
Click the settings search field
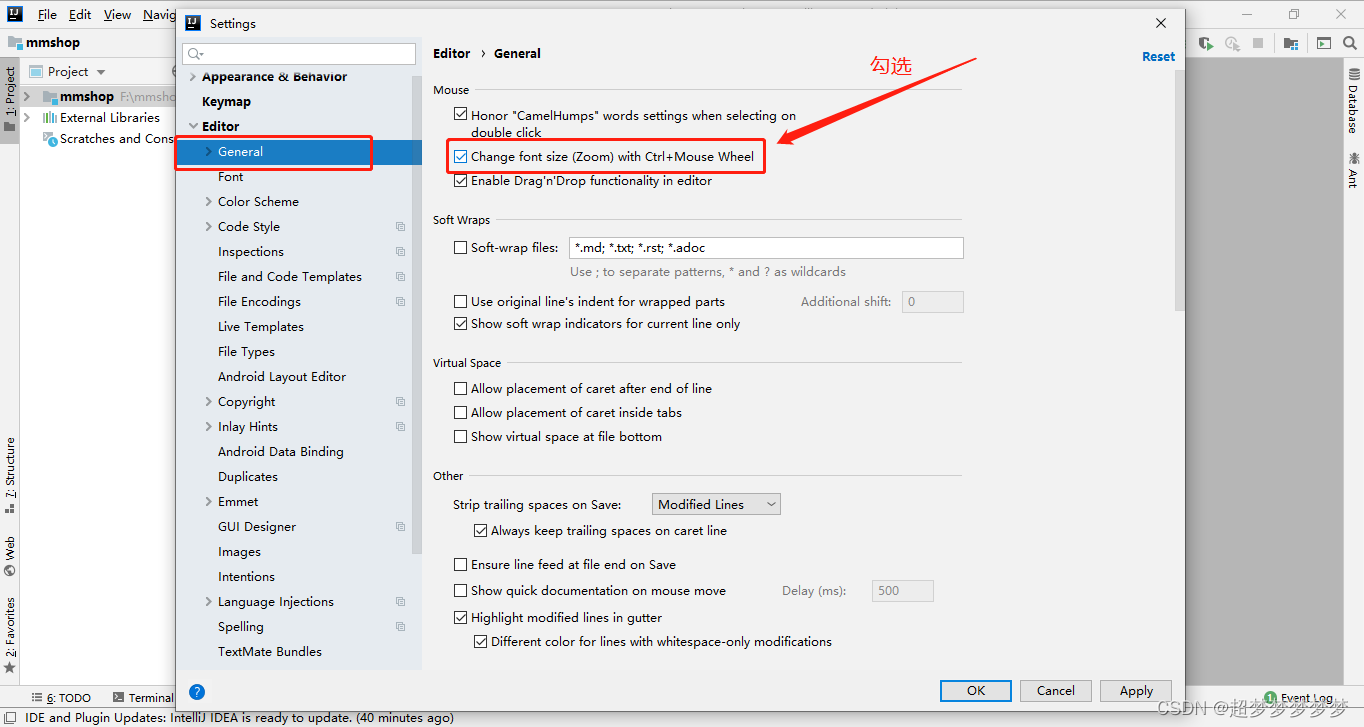pos(299,54)
